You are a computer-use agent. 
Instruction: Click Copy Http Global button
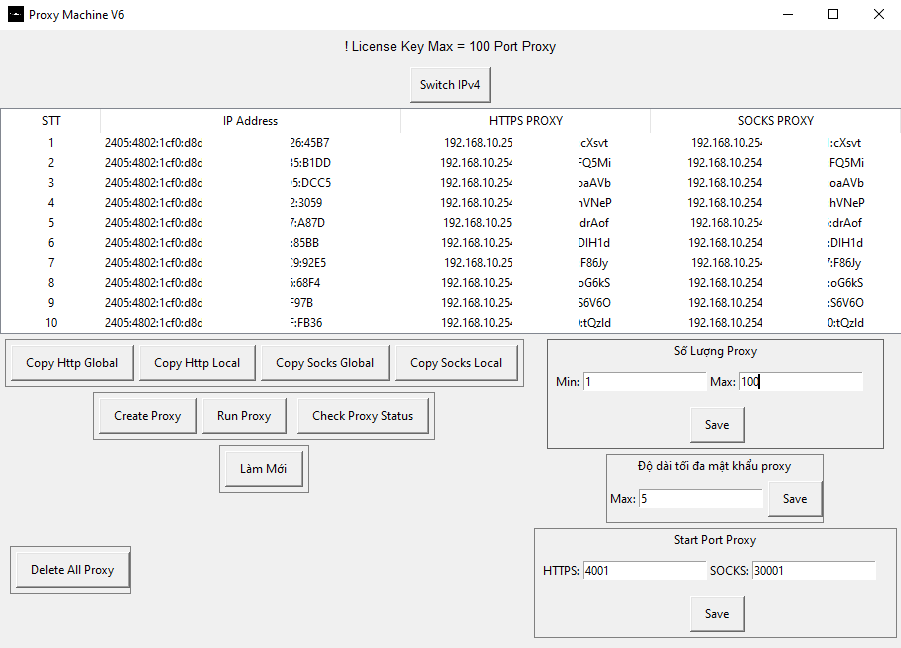(72, 363)
